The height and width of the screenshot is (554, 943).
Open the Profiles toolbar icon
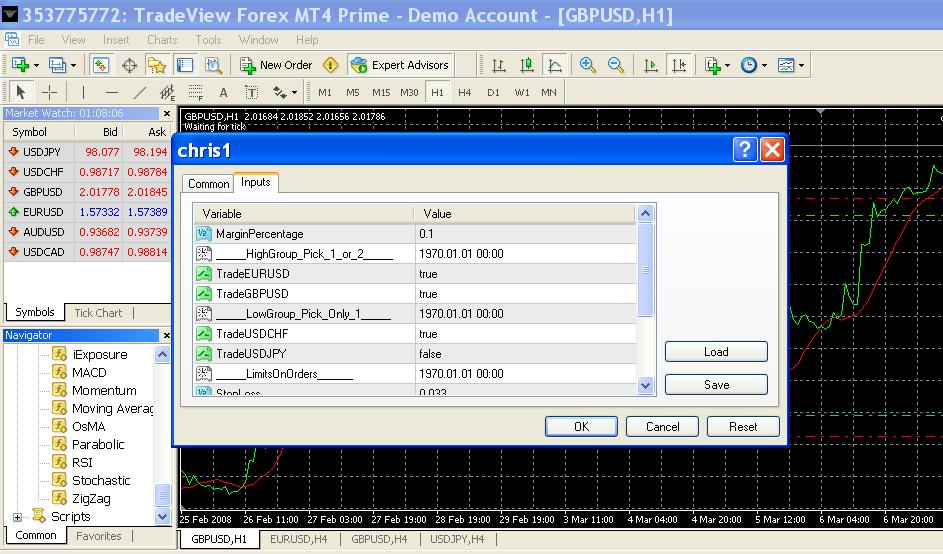[x=57, y=65]
